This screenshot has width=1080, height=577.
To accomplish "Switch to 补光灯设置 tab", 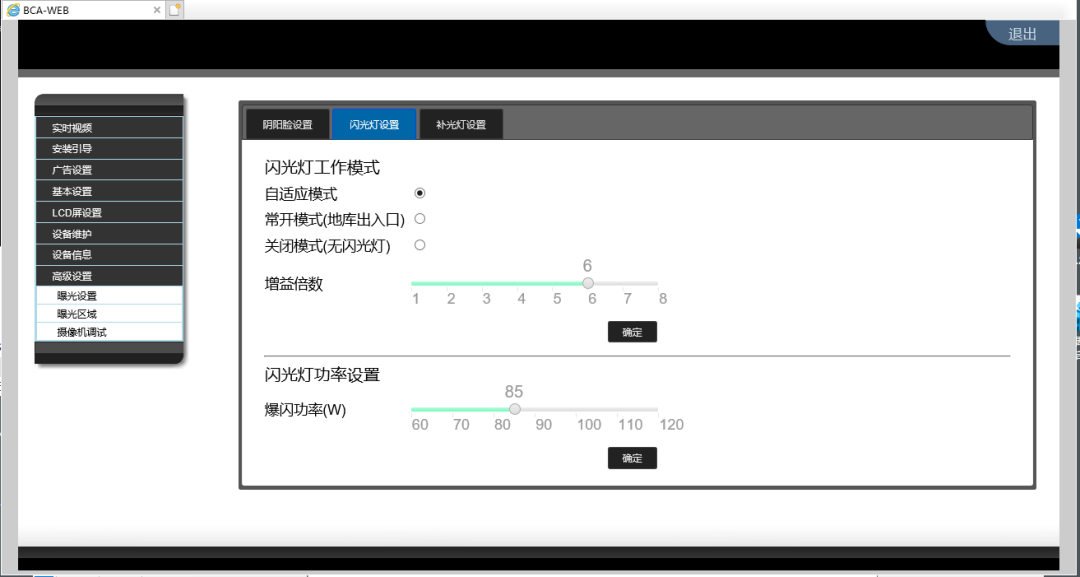I will tap(461, 125).
